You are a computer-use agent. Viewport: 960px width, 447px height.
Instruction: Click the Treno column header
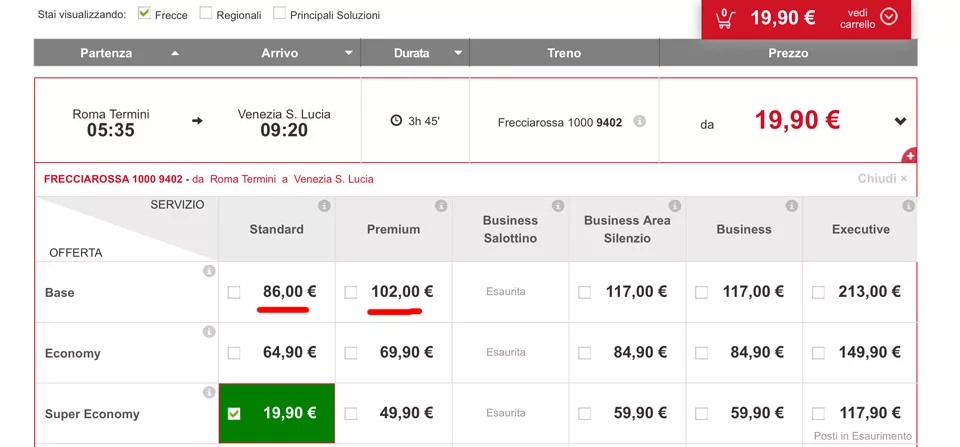click(564, 53)
